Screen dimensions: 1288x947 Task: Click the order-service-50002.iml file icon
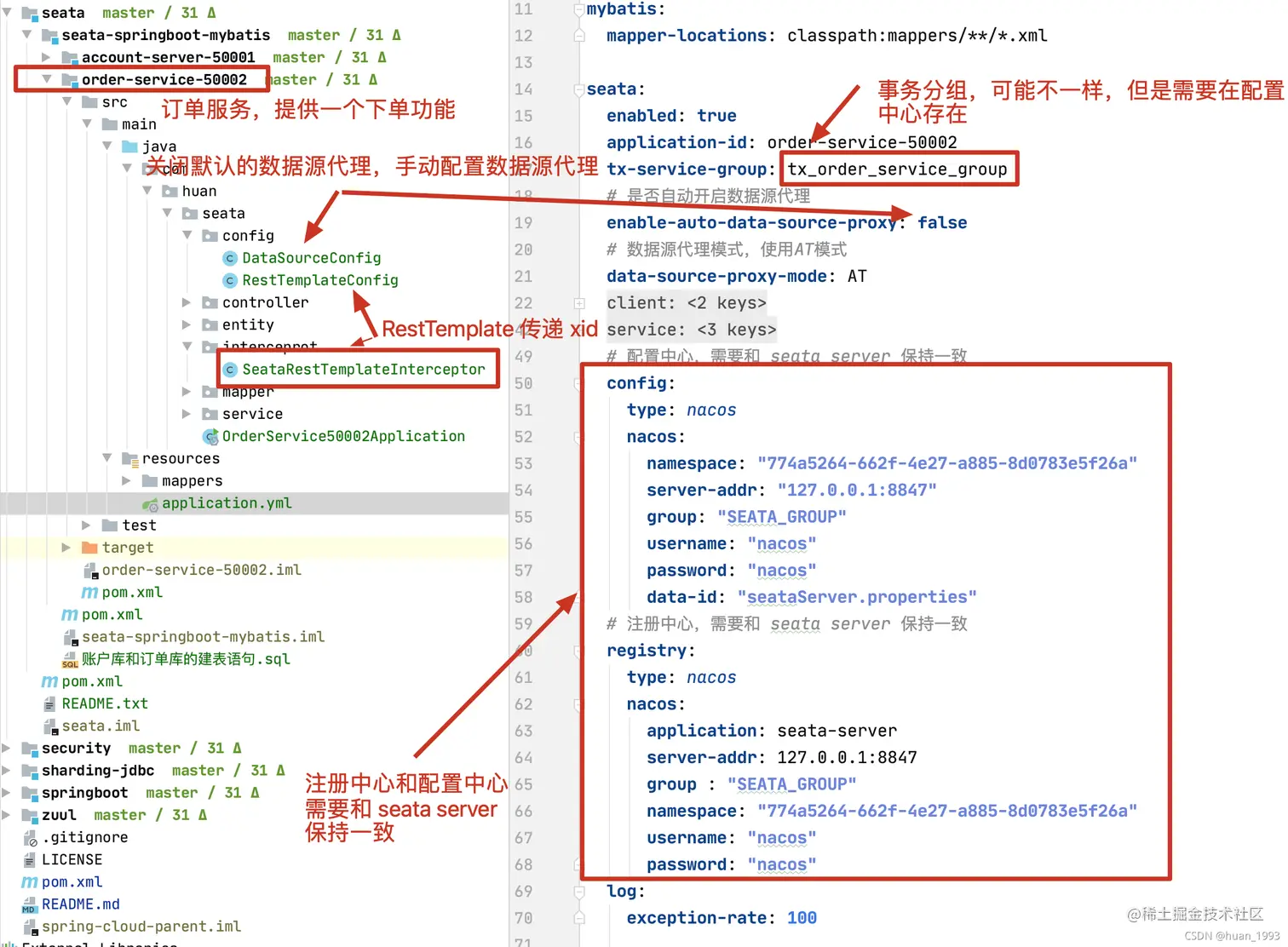pos(90,571)
